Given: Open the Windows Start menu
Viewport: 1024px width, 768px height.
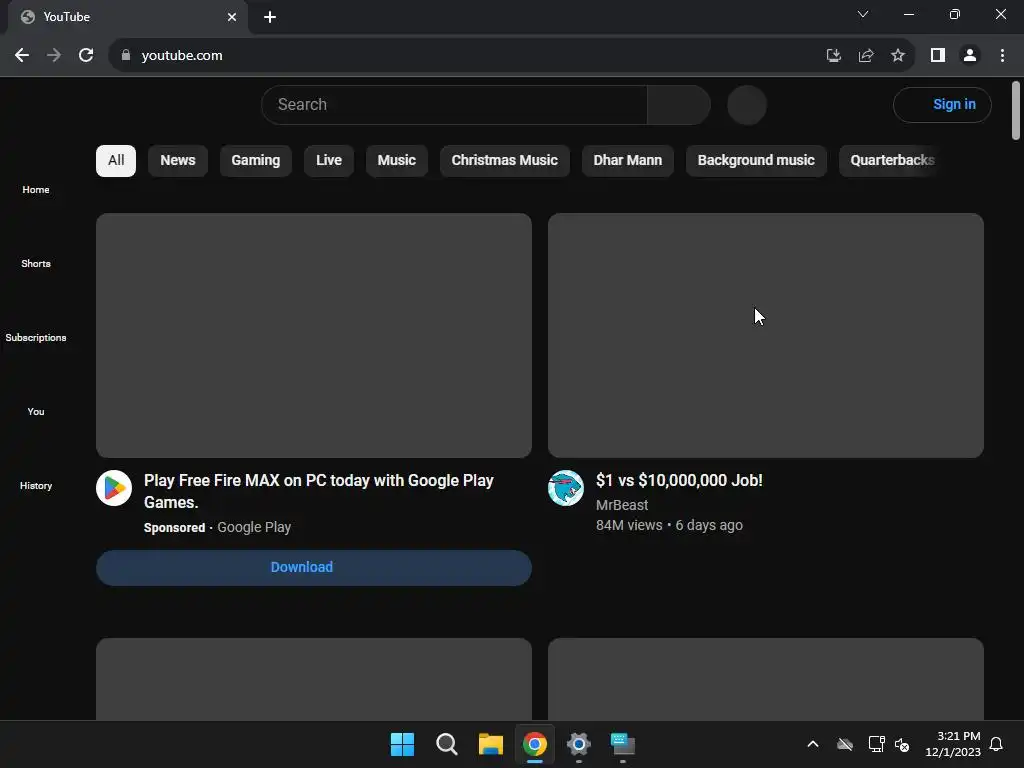Looking at the screenshot, I should (402, 744).
